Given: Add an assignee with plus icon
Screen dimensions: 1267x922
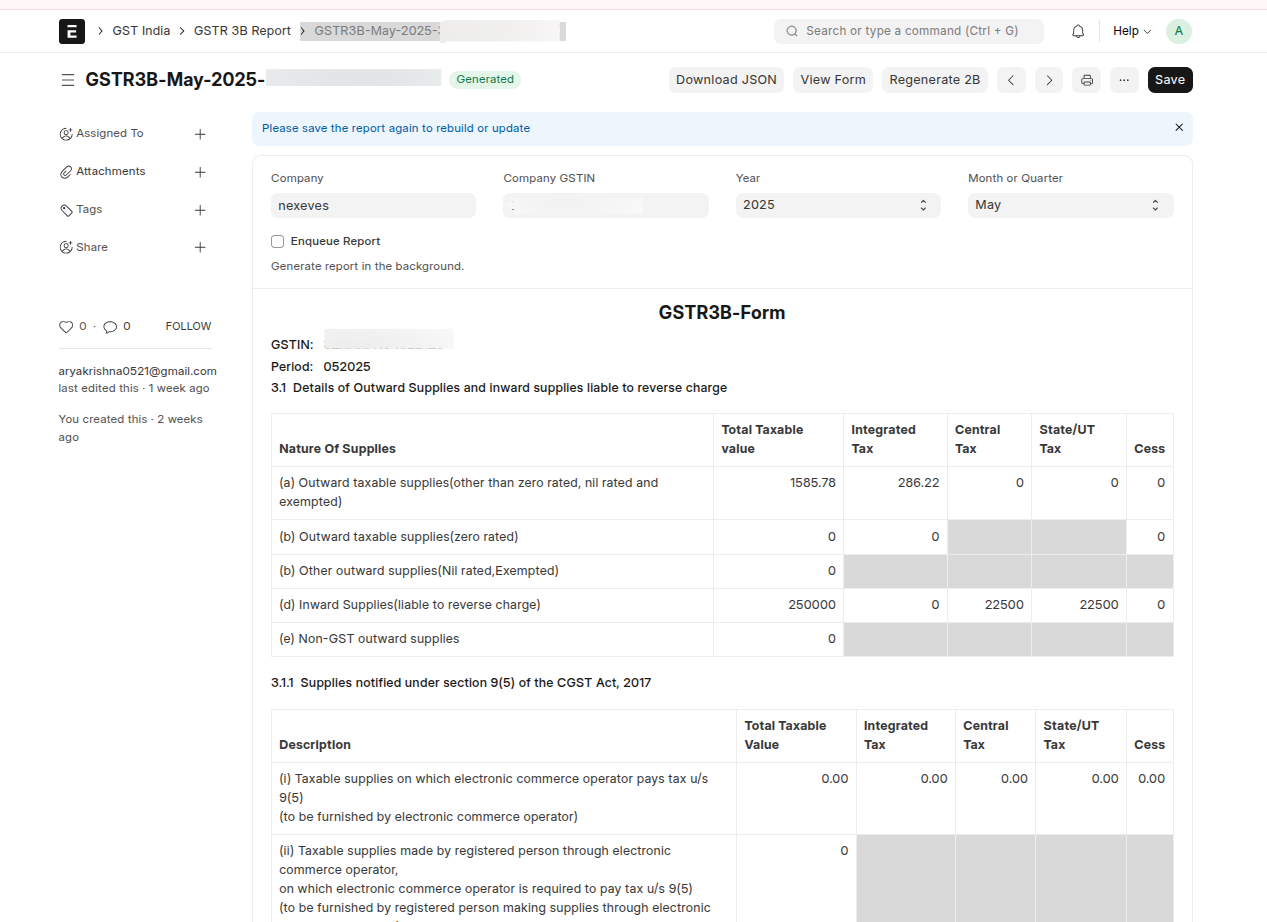Looking at the screenshot, I should (x=200, y=134).
